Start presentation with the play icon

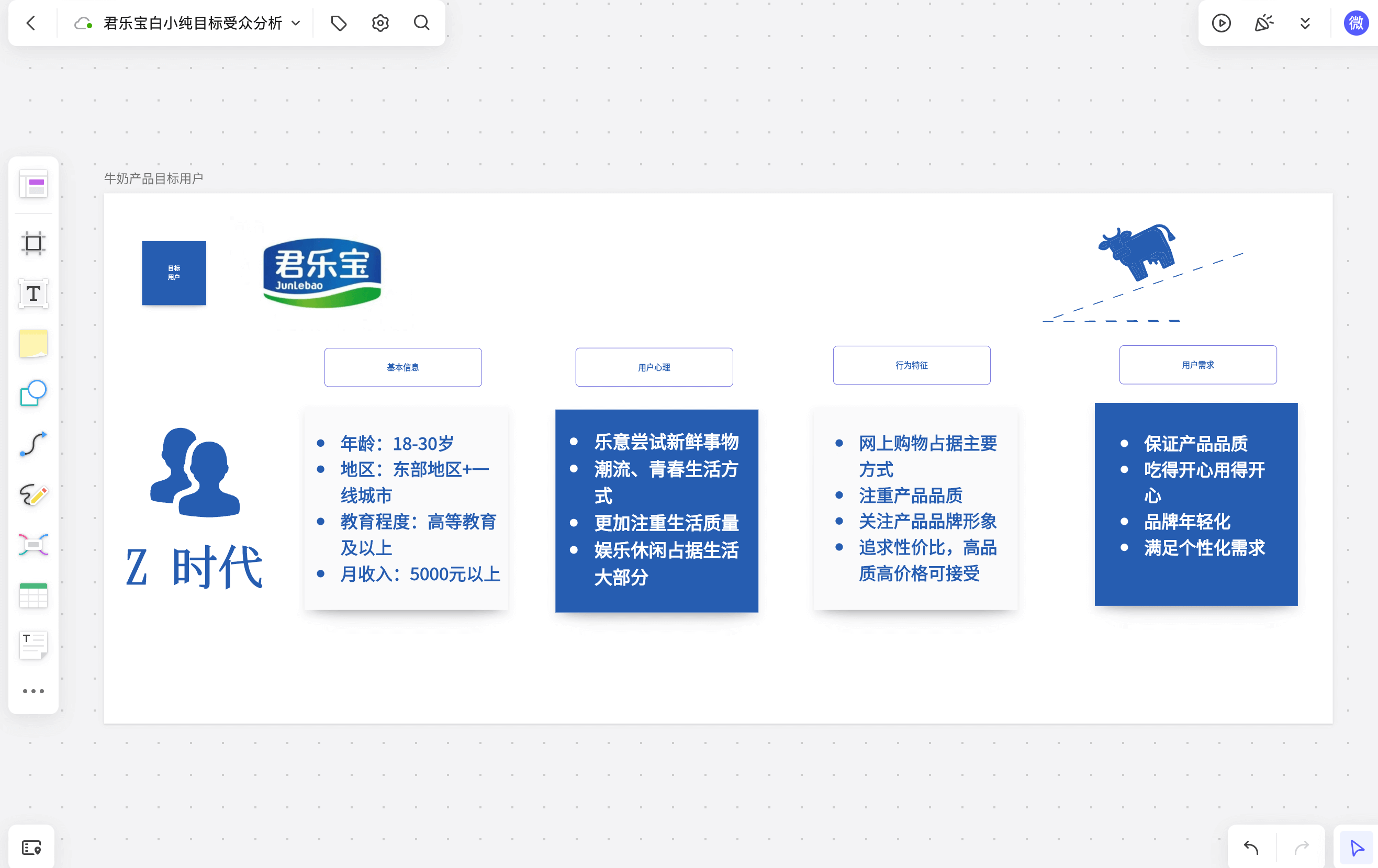pyautogui.click(x=1221, y=23)
